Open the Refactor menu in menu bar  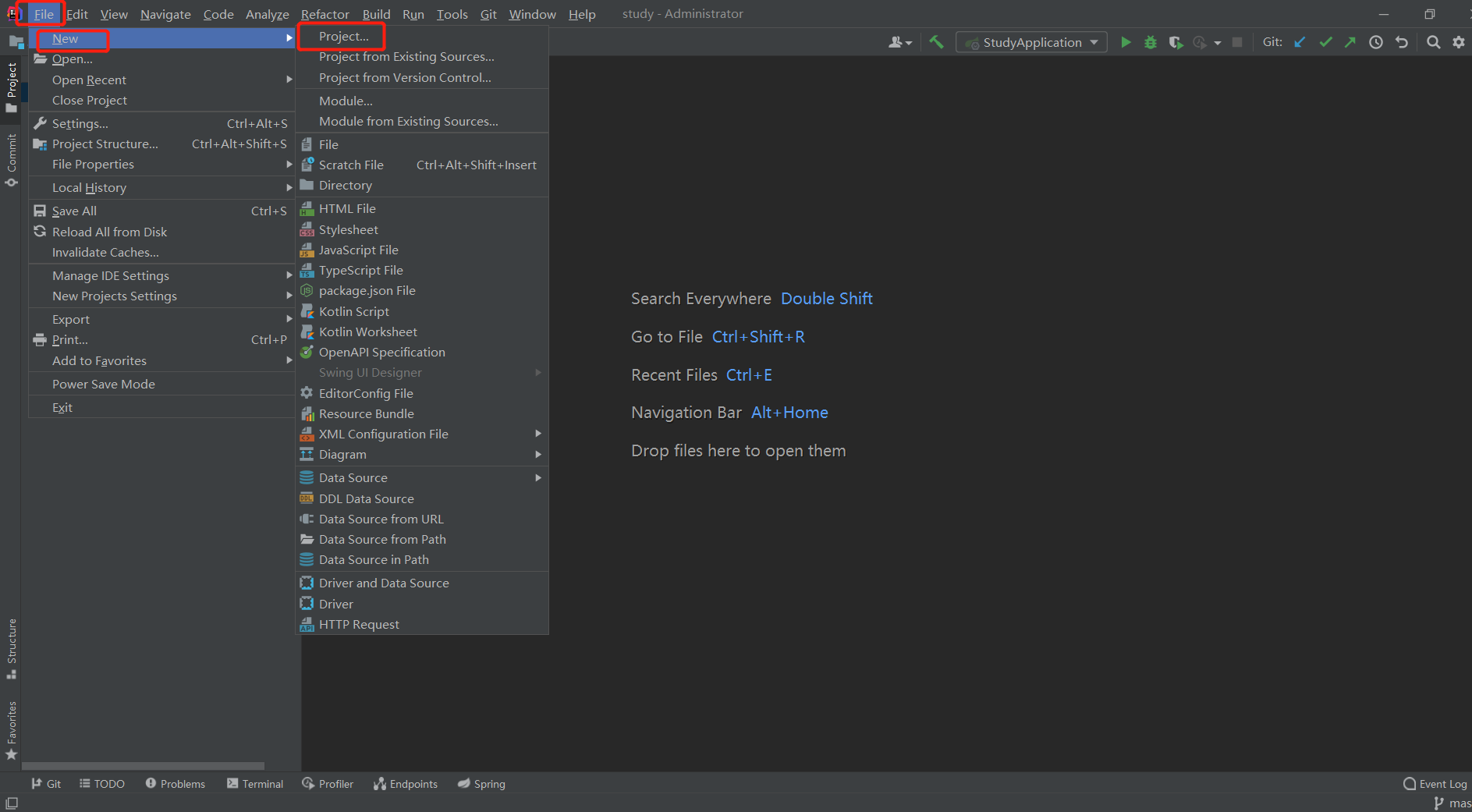[x=325, y=14]
